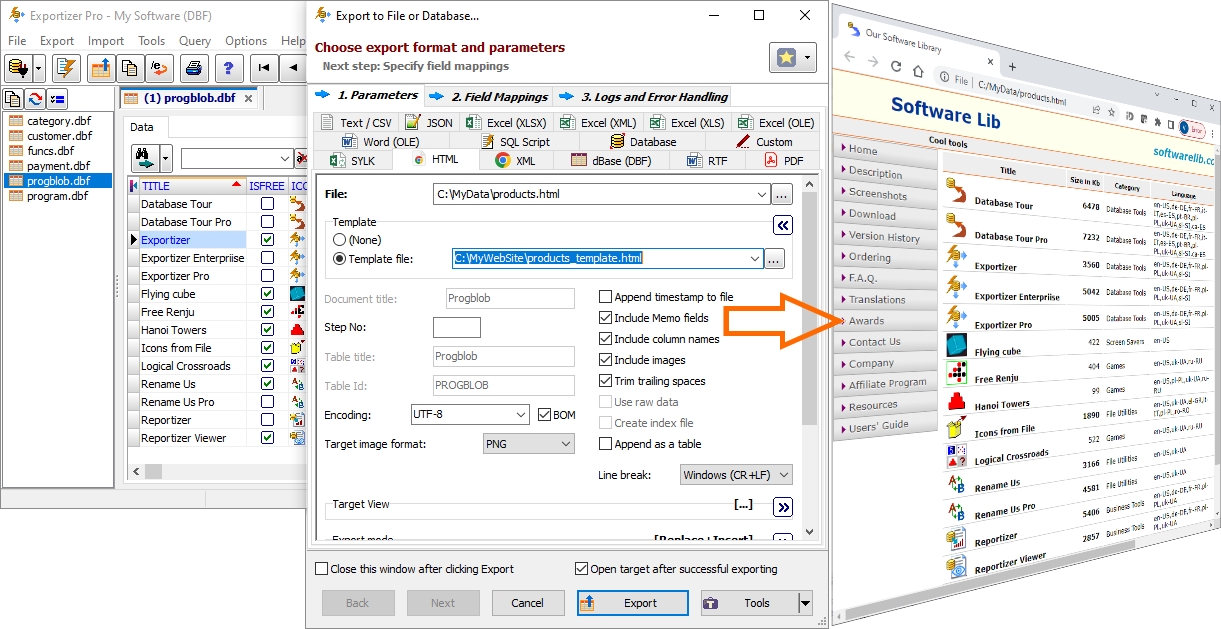
Task: Toggle Include Memo fields checkbox
Action: pyautogui.click(x=606, y=318)
